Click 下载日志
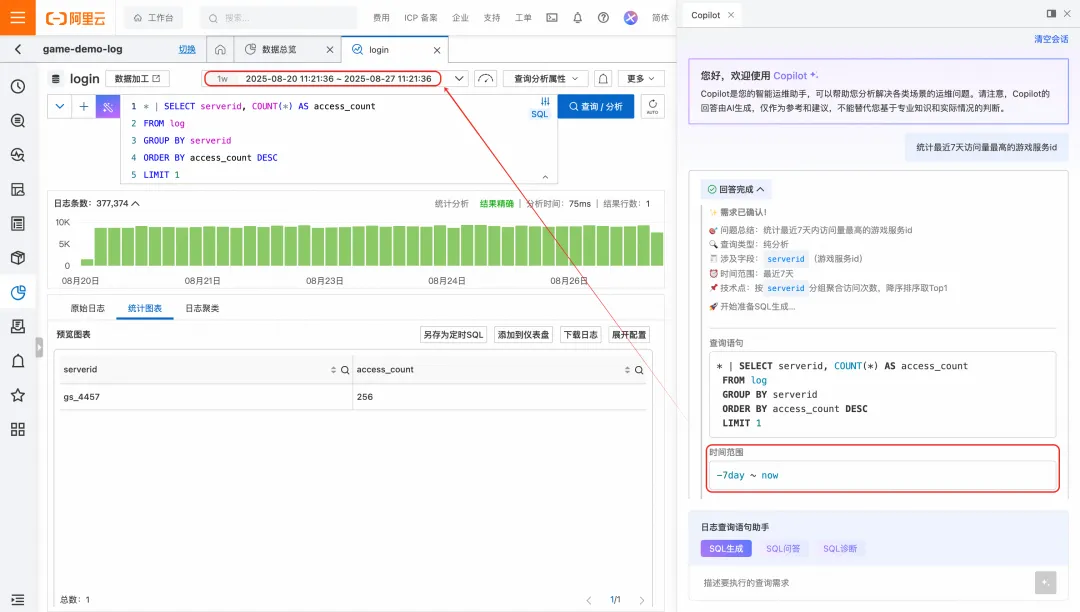Screen dimensions: 1080x612 pyautogui.click(x=581, y=335)
